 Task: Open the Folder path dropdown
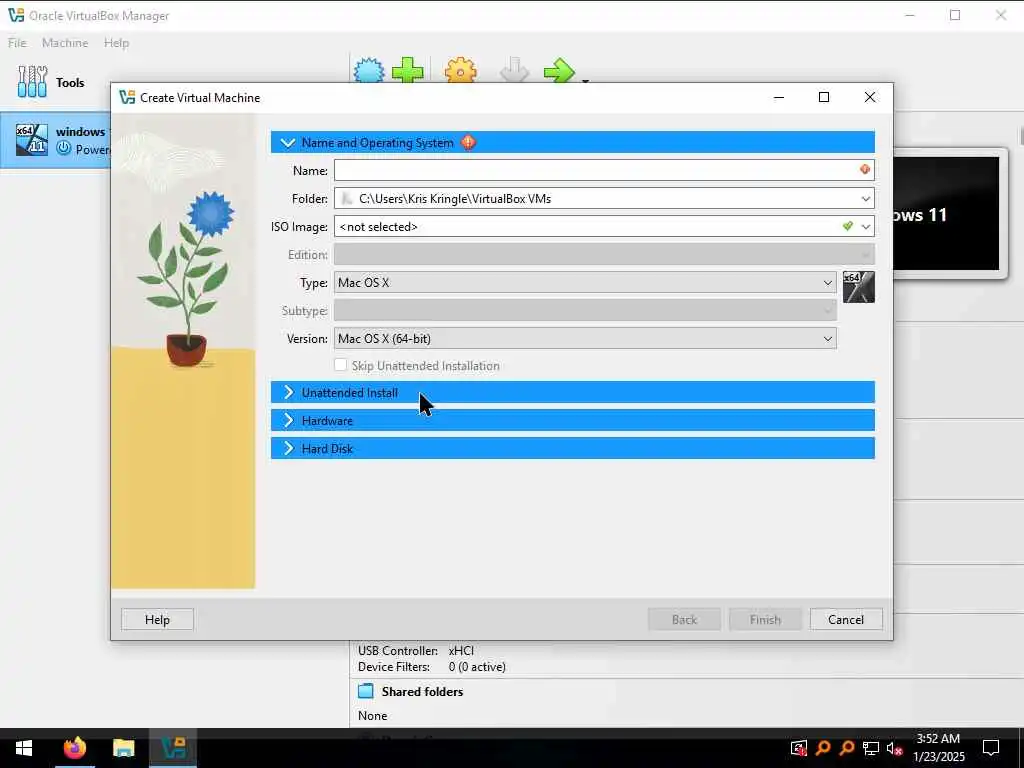[865, 199]
